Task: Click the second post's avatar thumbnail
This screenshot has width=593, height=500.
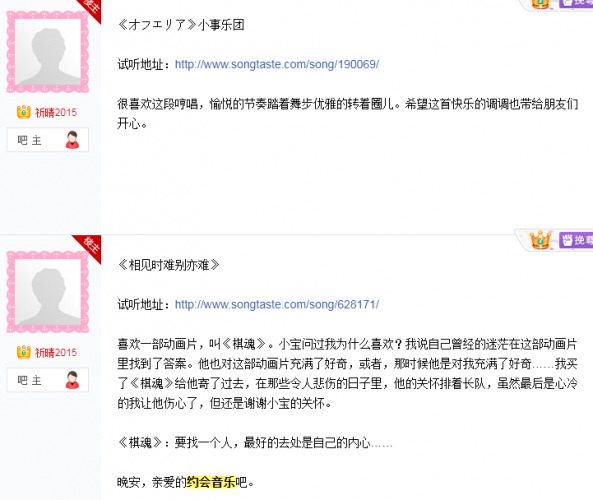Action: [48, 292]
